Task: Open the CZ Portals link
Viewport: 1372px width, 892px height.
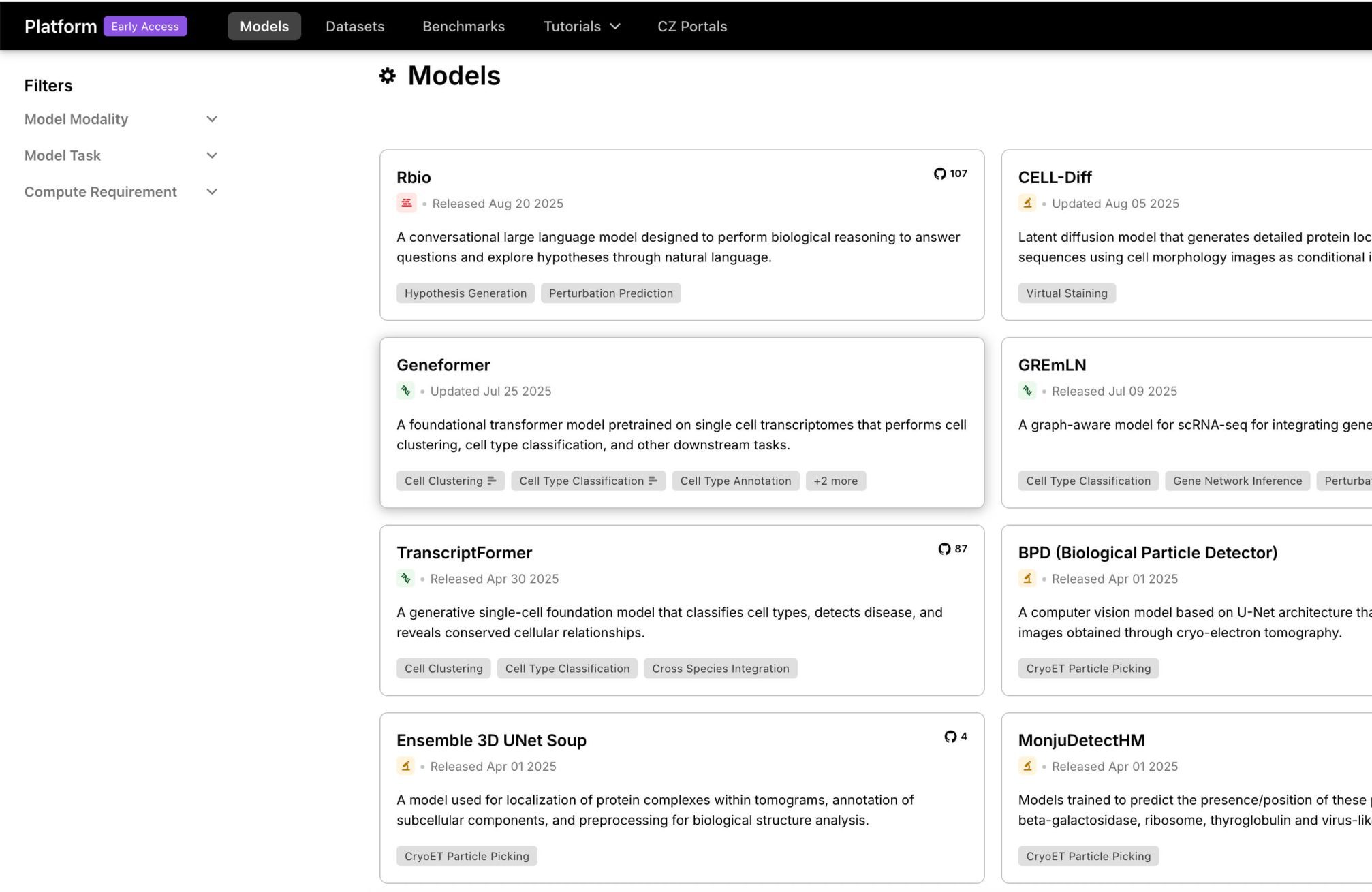Action: click(691, 27)
